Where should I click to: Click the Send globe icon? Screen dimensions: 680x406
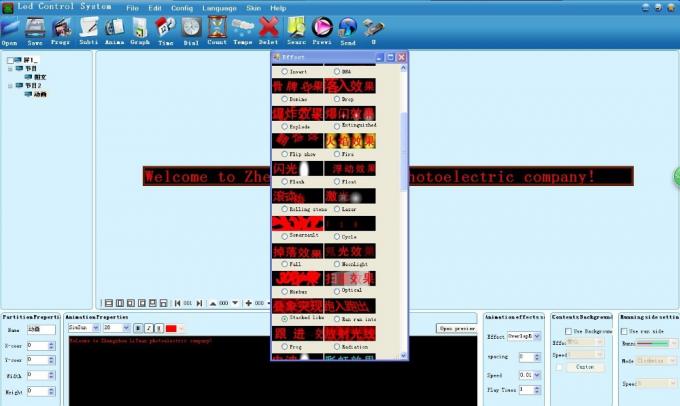tap(348, 29)
